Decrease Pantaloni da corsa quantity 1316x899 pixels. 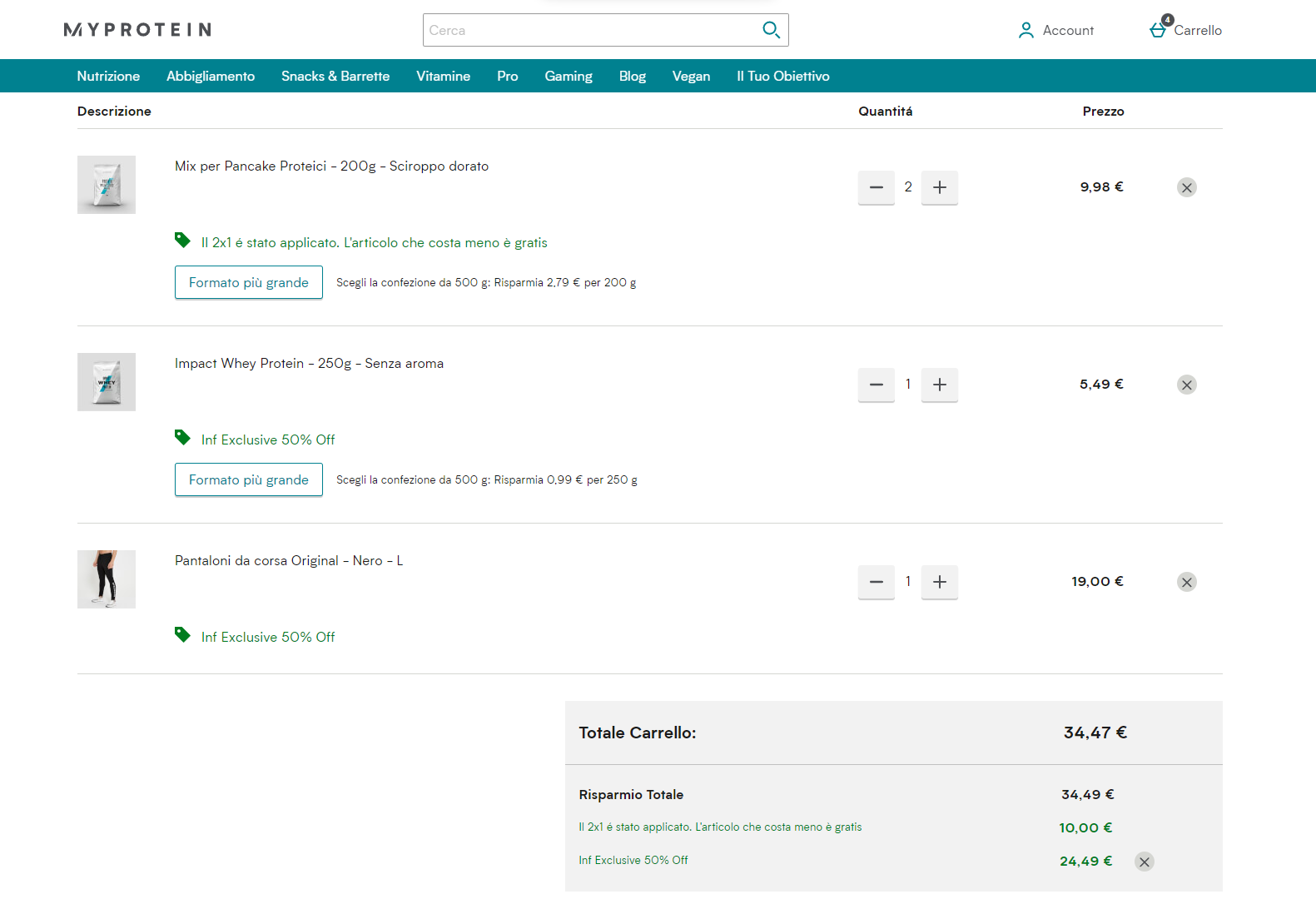tap(876, 582)
